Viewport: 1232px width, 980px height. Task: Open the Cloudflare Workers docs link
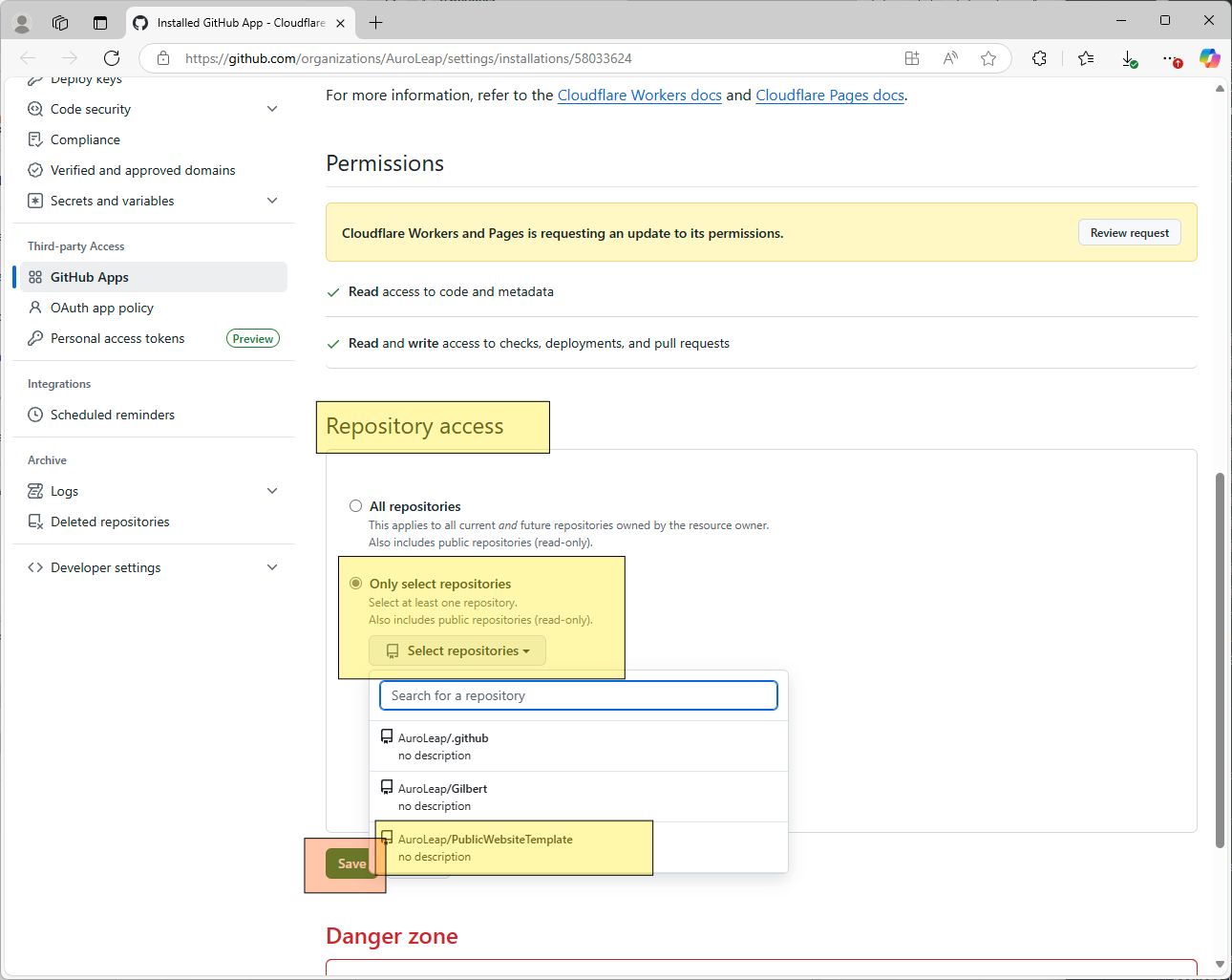[x=639, y=96]
